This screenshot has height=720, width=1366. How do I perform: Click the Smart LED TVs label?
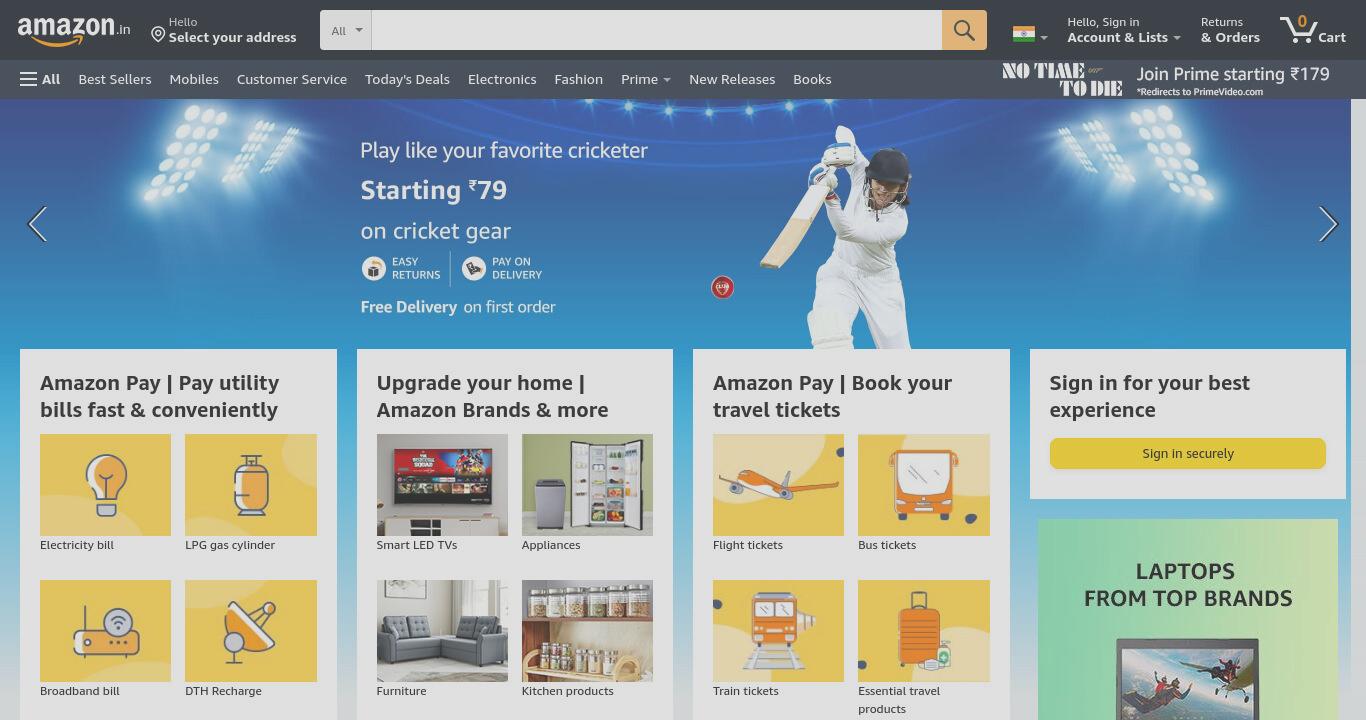(x=417, y=545)
